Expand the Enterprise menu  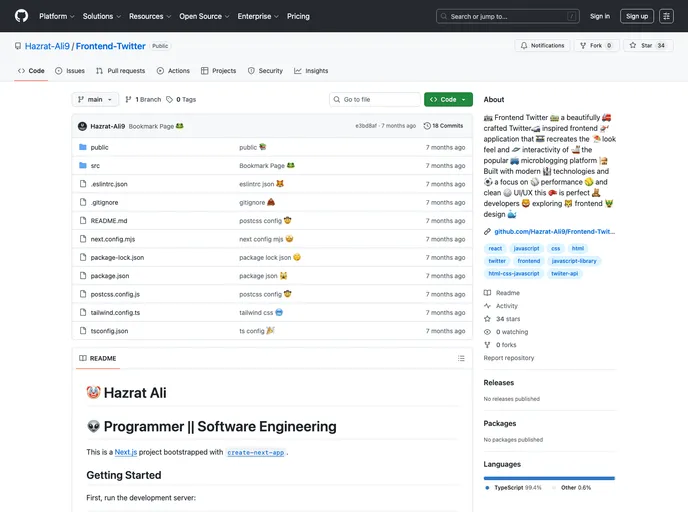pyautogui.click(x=258, y=16)
